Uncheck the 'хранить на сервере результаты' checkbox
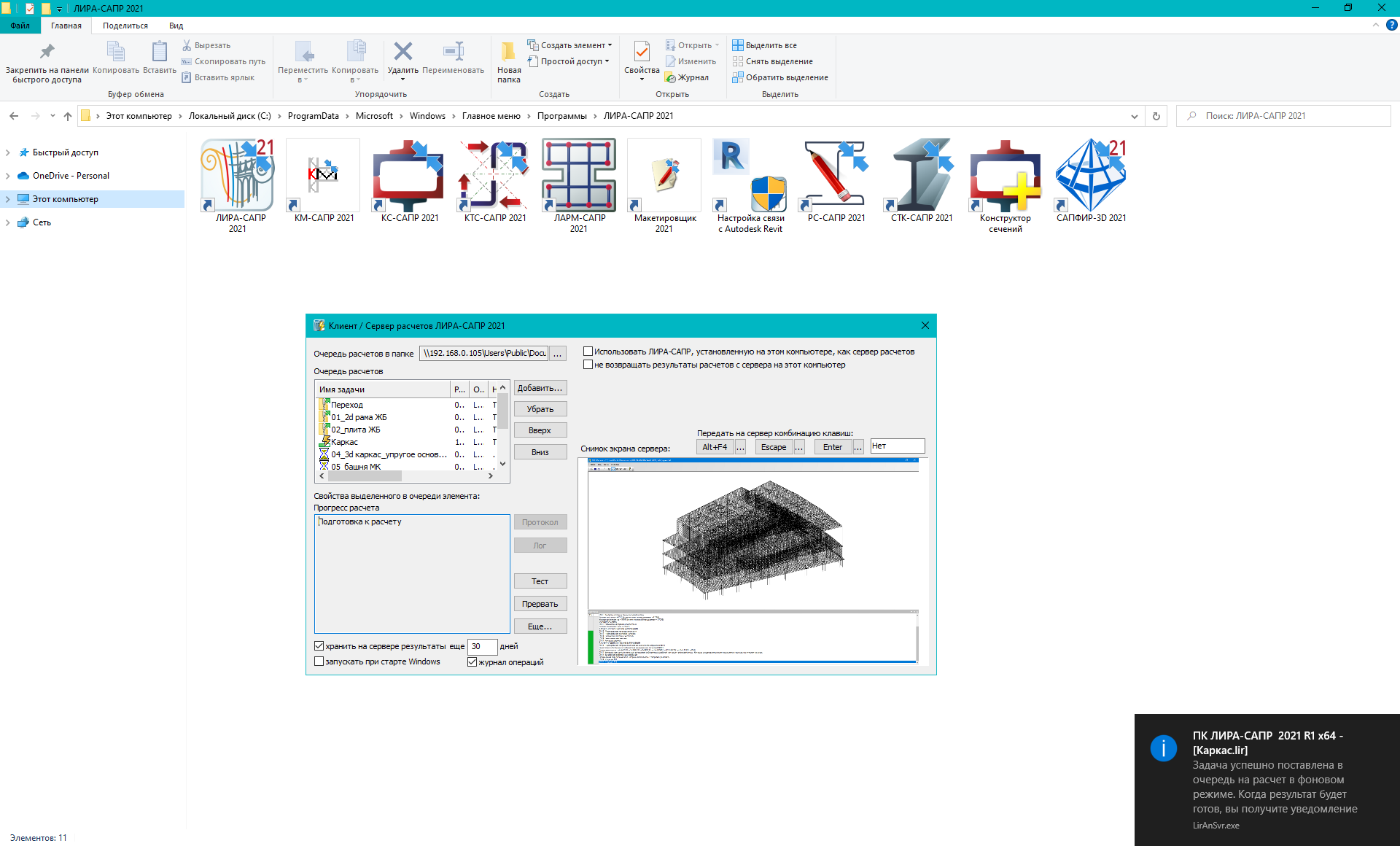The height and width of the screenshot is (846, 1400). [319, 646]
